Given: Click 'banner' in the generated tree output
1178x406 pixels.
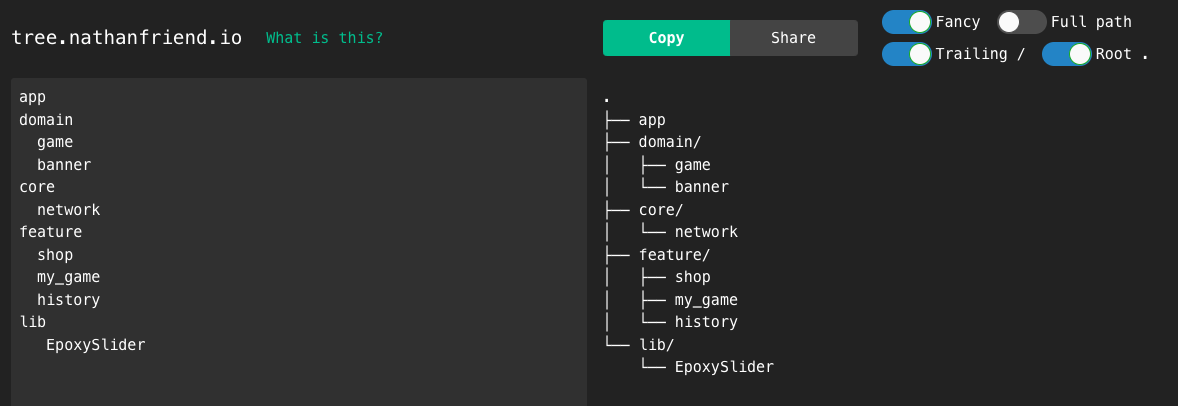Looking at the screenshot, I should [x=702, y=186].
